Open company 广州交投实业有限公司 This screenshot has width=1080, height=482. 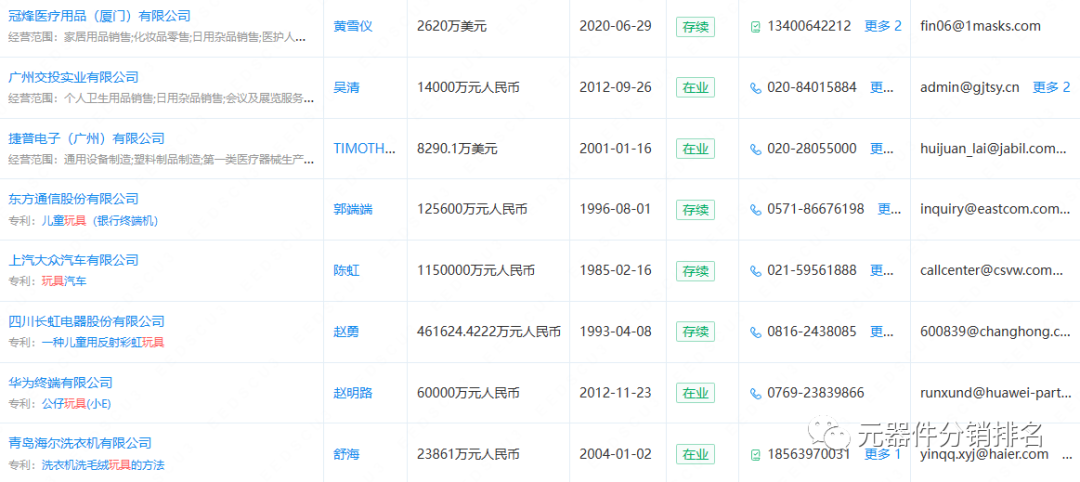click(x=73, y=77)
